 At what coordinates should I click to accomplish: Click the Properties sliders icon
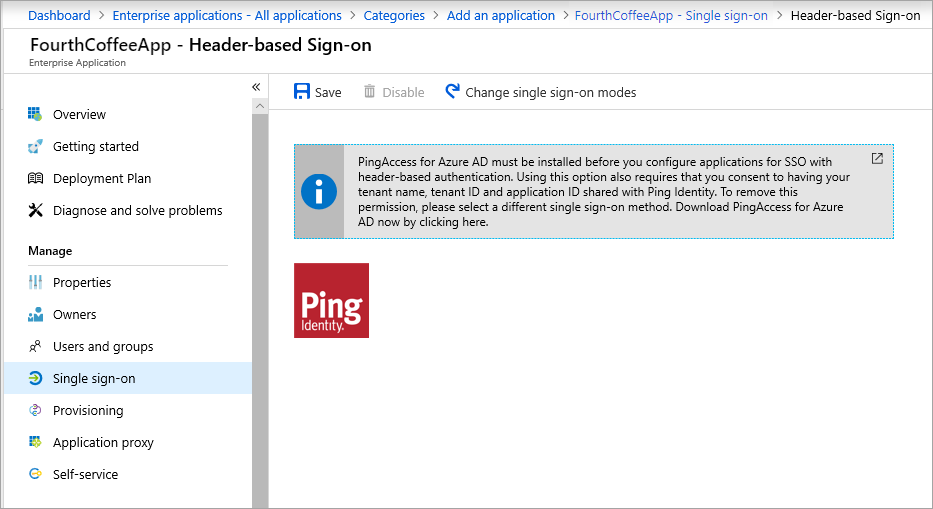35,282
